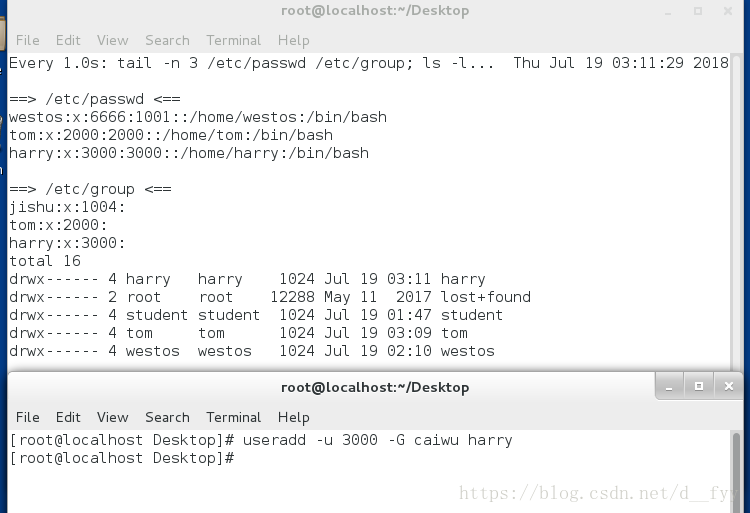
Task: Click the upper terminal title bar
Action: click(x=375, y=11)
